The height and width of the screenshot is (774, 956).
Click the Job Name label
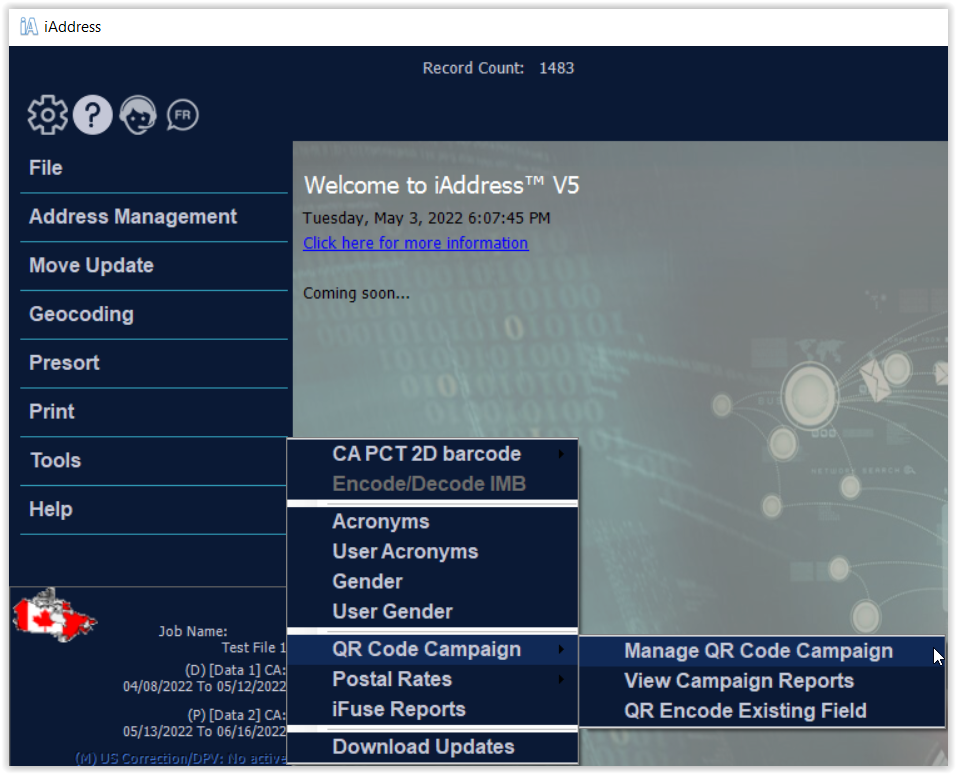click(193, 631)
